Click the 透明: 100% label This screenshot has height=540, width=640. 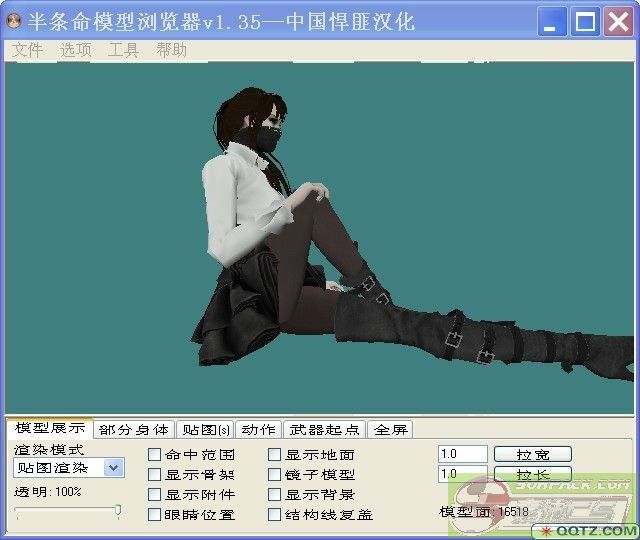point(48,492)
